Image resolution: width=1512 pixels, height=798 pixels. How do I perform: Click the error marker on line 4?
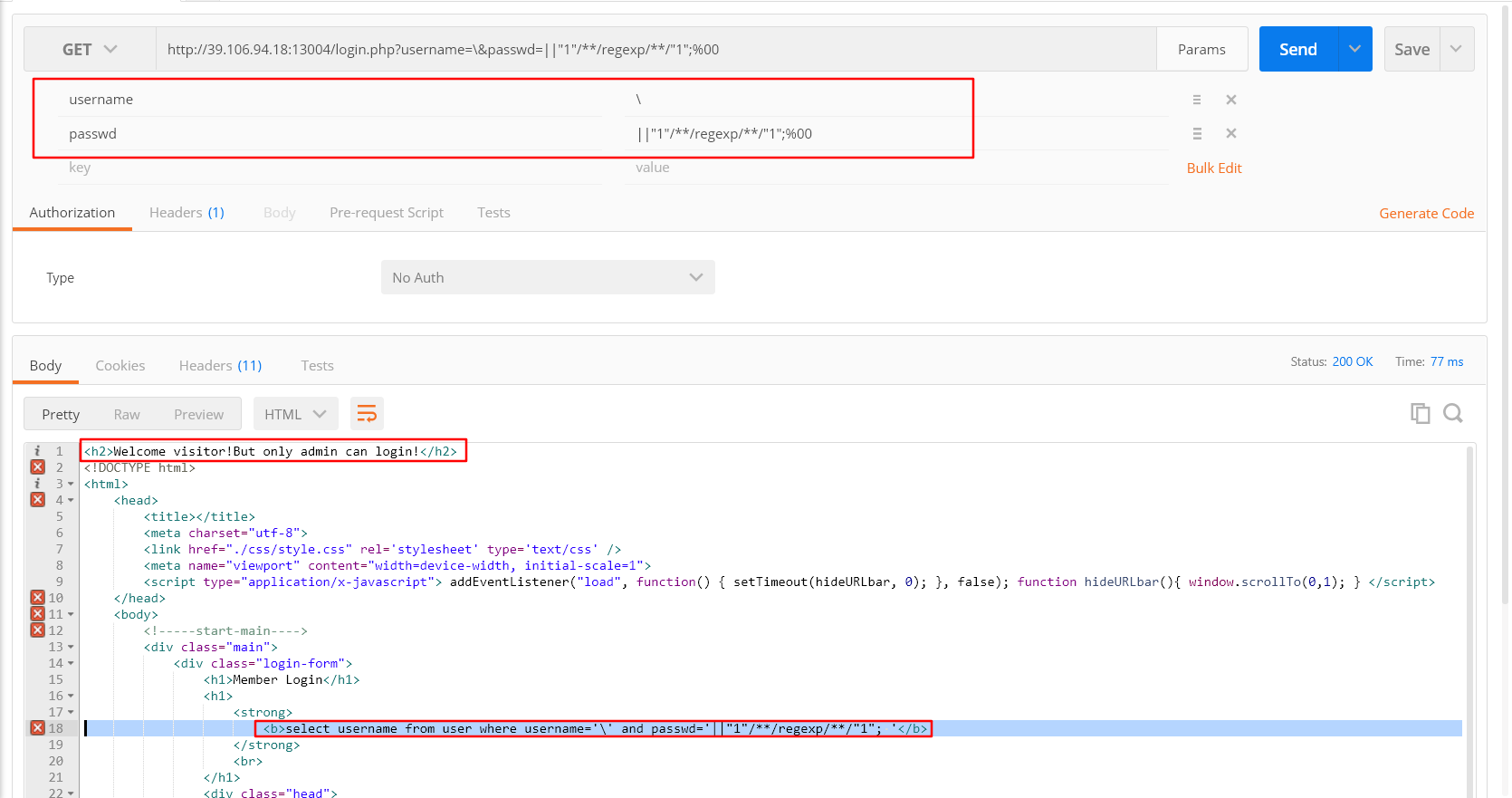tap(37, 500)
